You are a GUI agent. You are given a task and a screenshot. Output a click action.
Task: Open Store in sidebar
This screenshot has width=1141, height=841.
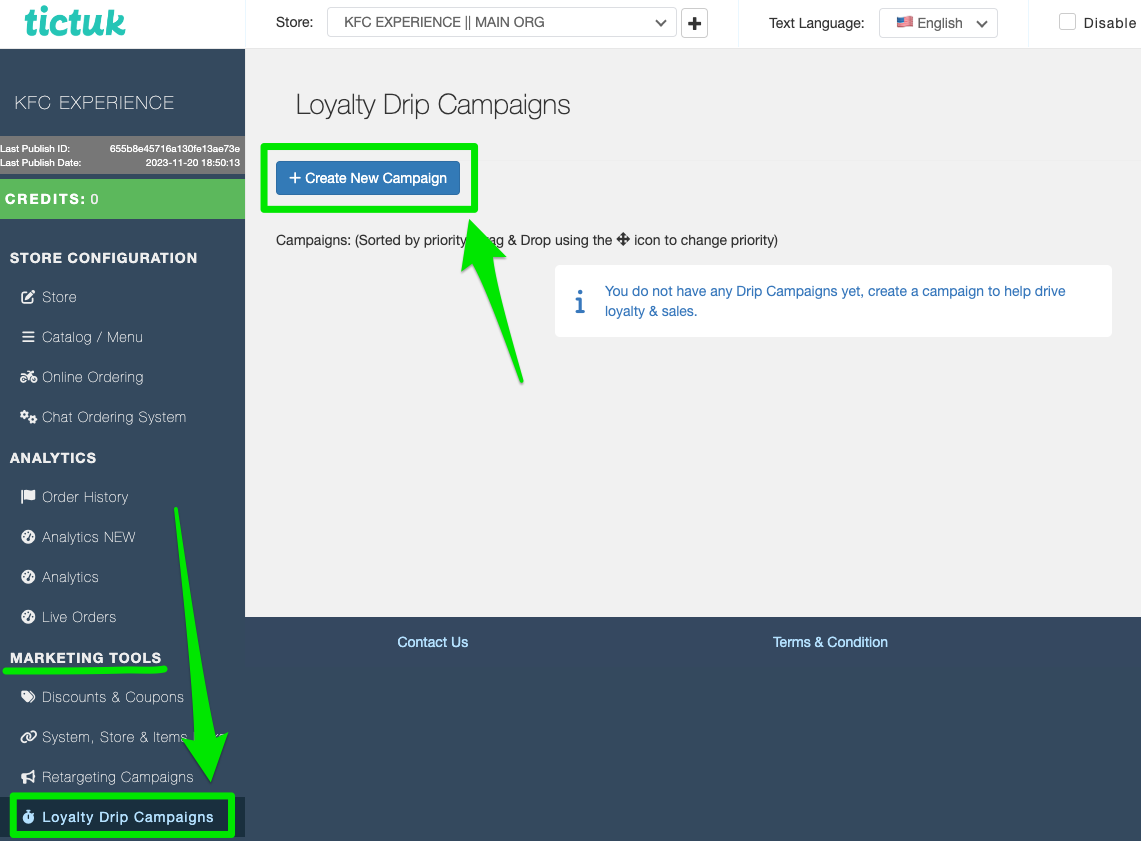pos(59,297)
